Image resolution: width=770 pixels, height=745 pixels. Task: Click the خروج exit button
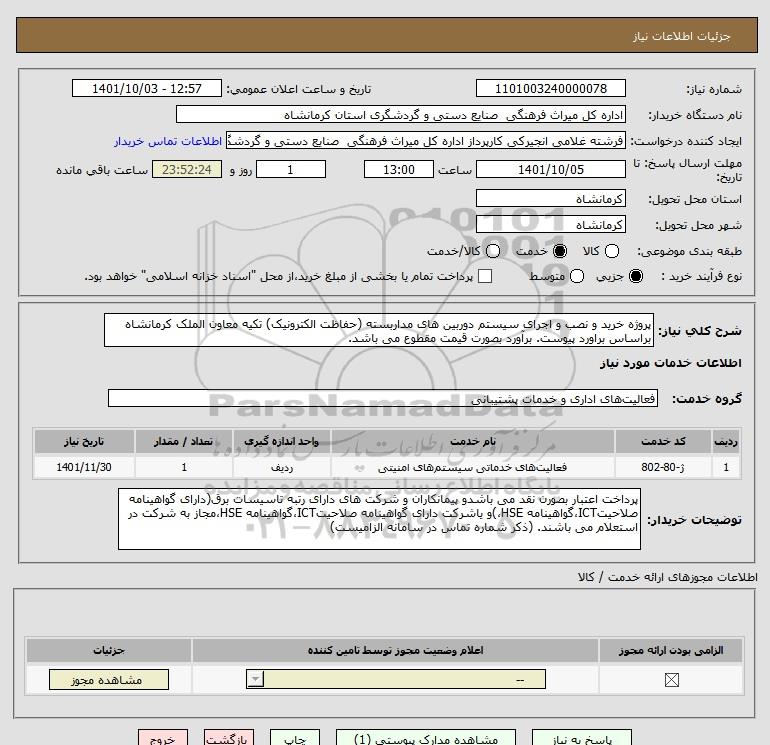pyautogui.click(x=163, y=738)
